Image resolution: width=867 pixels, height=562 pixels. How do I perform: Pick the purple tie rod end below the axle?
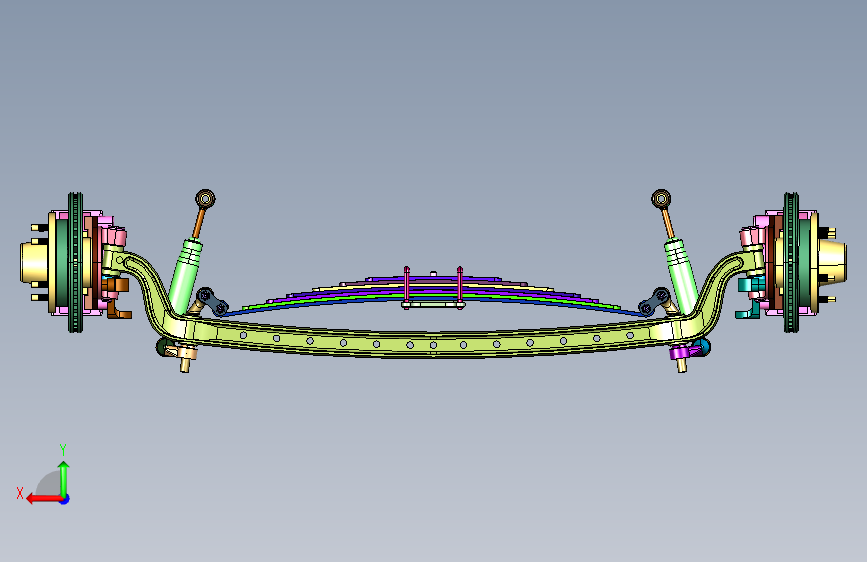678,352
